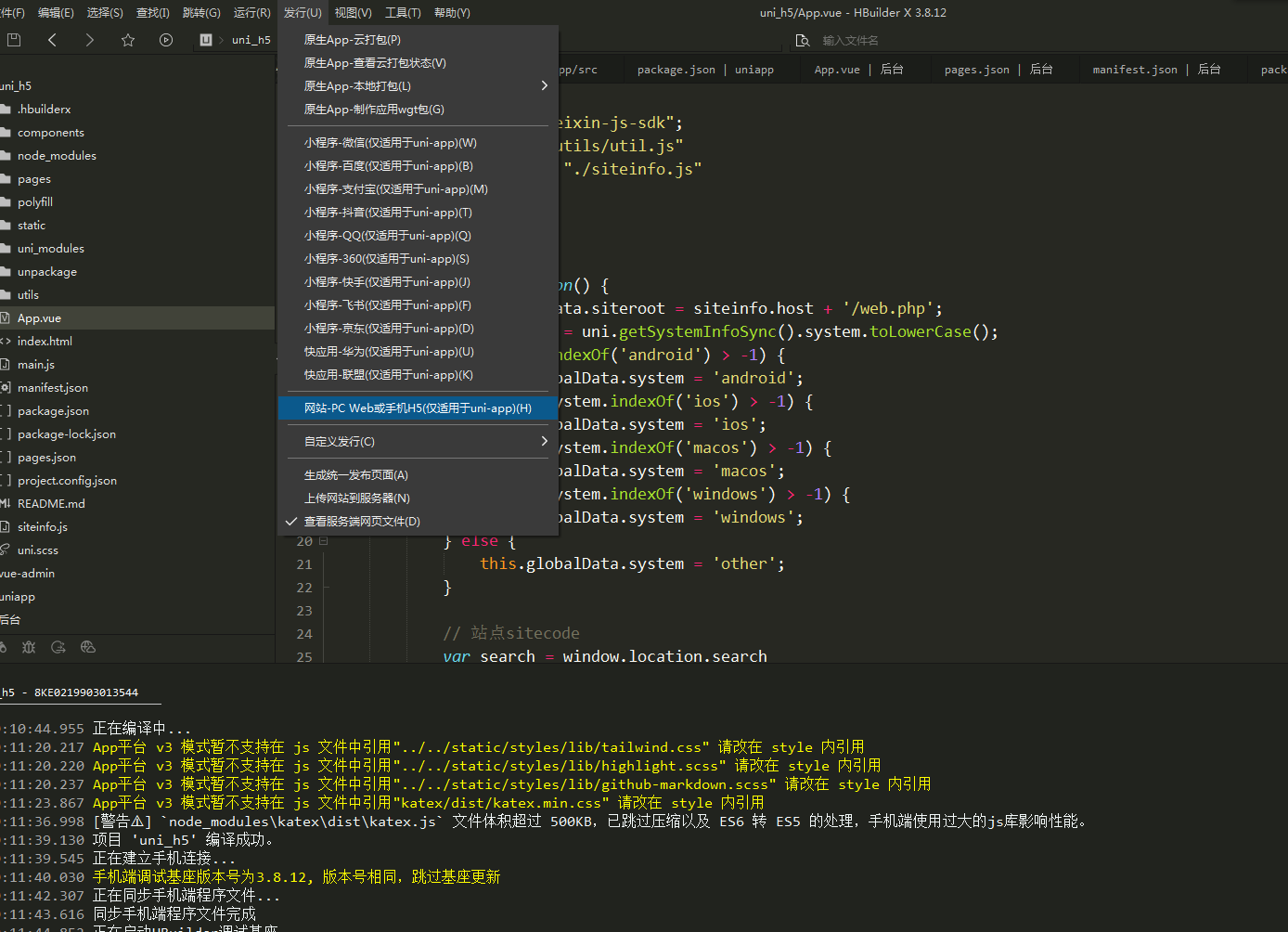The image size is (1288, 932).
Task: Select 上传网站到服务器(N) menu entry
Action: [419, 498]
